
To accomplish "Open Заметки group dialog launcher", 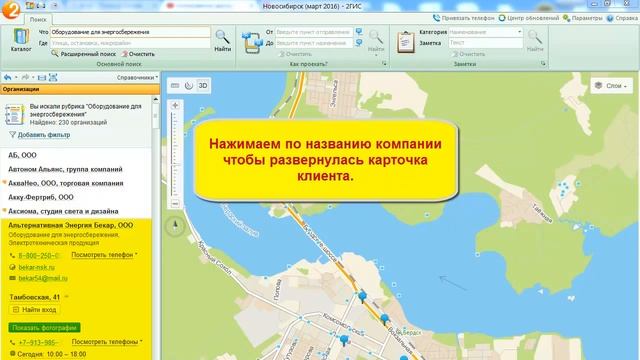I will (x=543, y=64).
